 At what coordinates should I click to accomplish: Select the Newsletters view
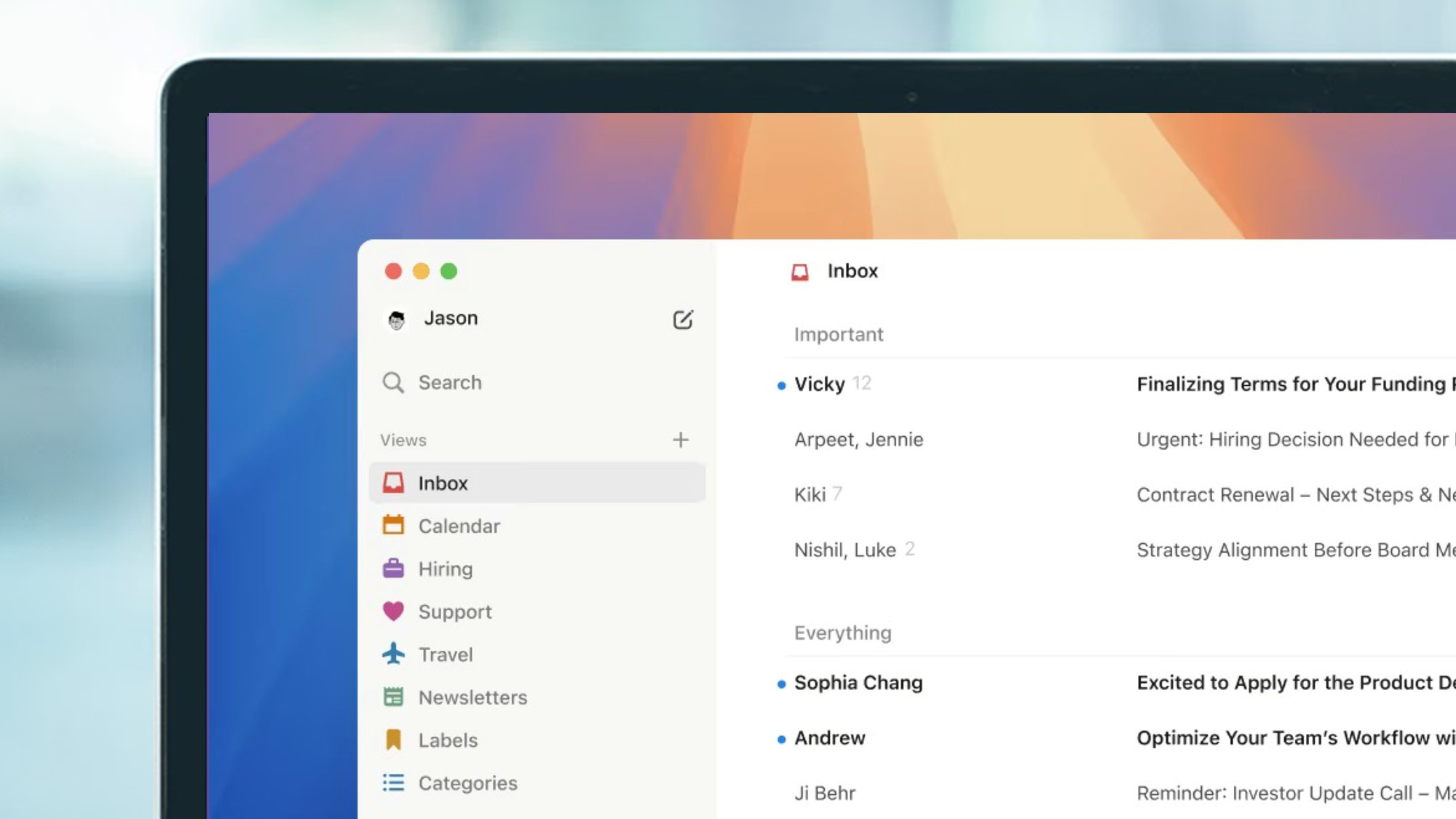[472, 697]
